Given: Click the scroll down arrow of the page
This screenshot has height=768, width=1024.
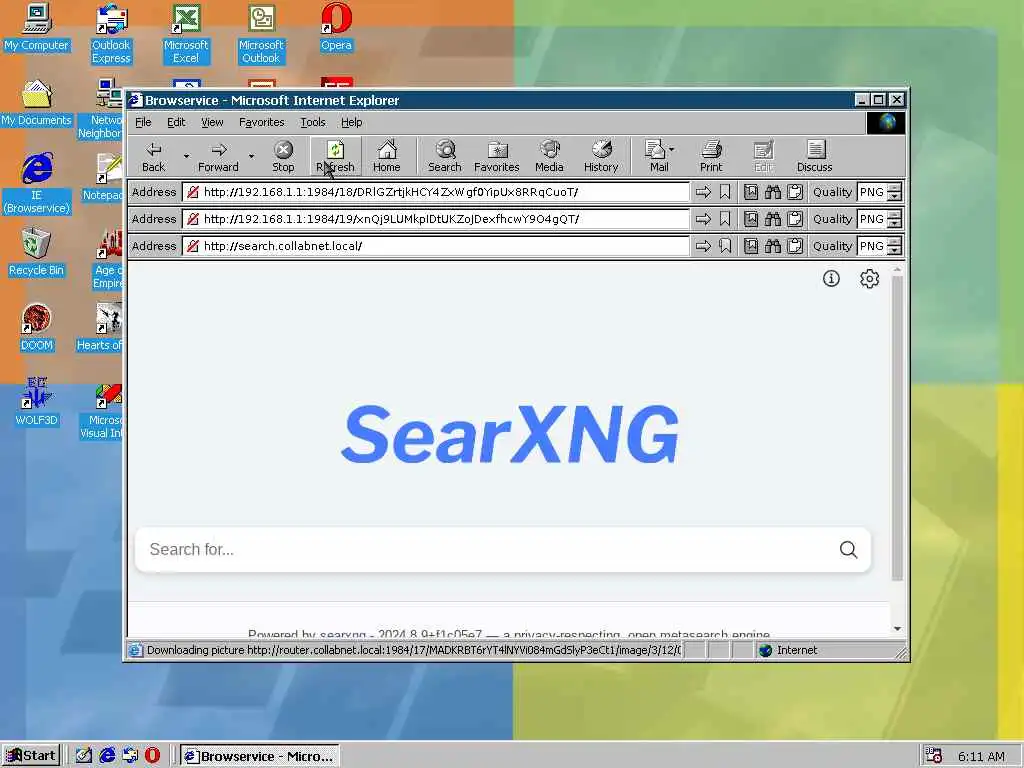Looking at the screenshot, I should 897,629.
